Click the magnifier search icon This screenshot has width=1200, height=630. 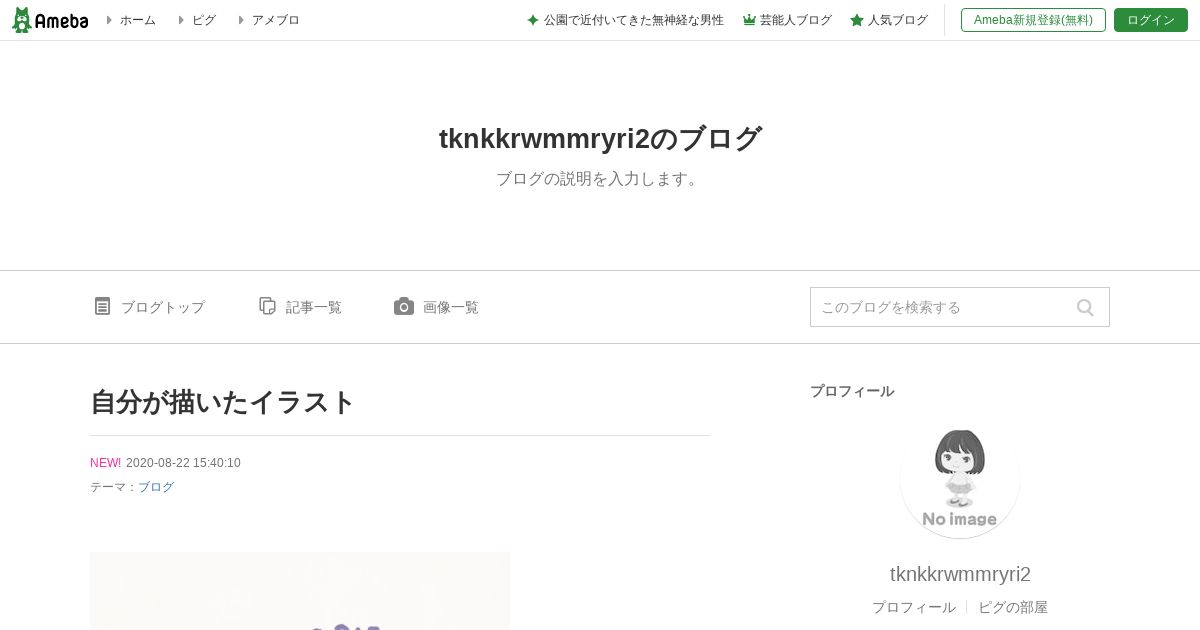(1085, 307)
